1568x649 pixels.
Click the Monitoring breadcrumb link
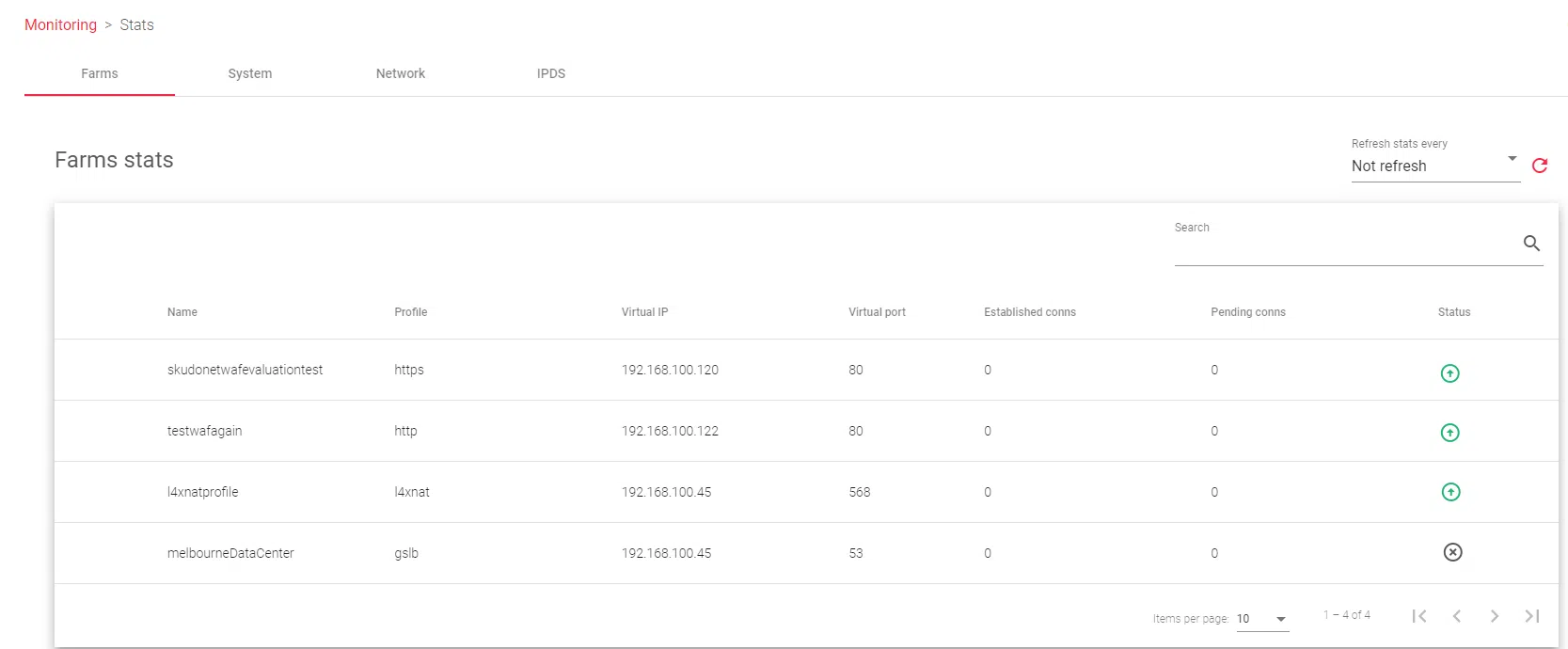(60, 25)
